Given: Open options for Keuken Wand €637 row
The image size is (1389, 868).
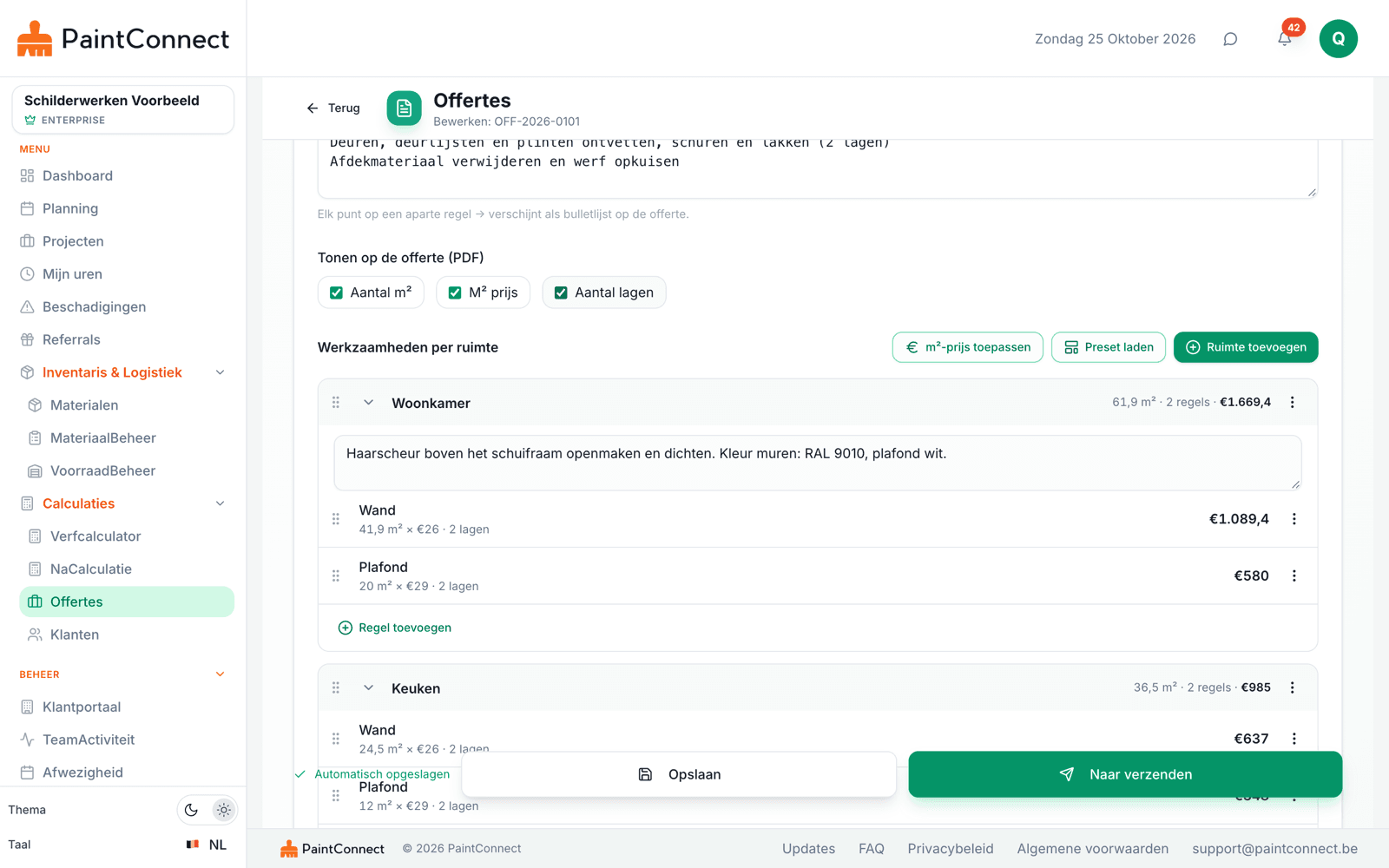Looking at the screenshot, I should pyautogui.click(x=1294, y=739).
